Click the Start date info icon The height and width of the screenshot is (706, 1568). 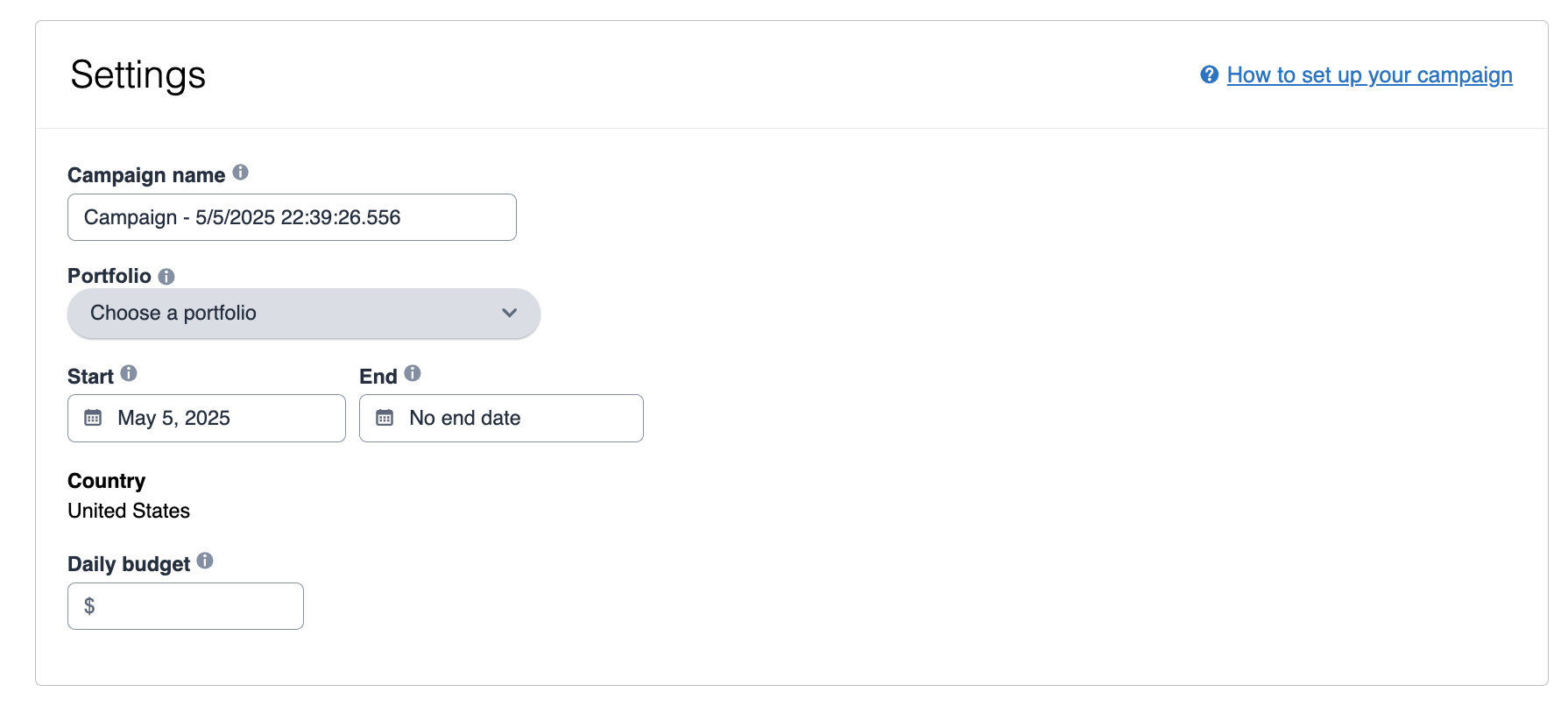pos(129,373)
